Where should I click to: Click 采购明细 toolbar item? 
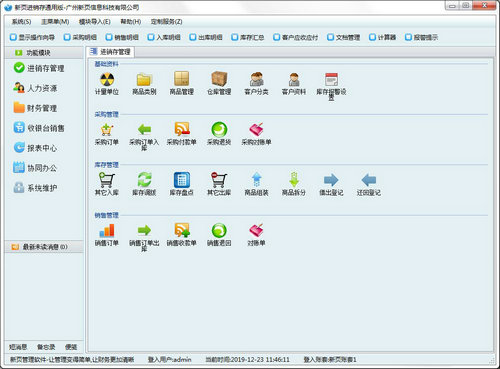click(80, 37)
